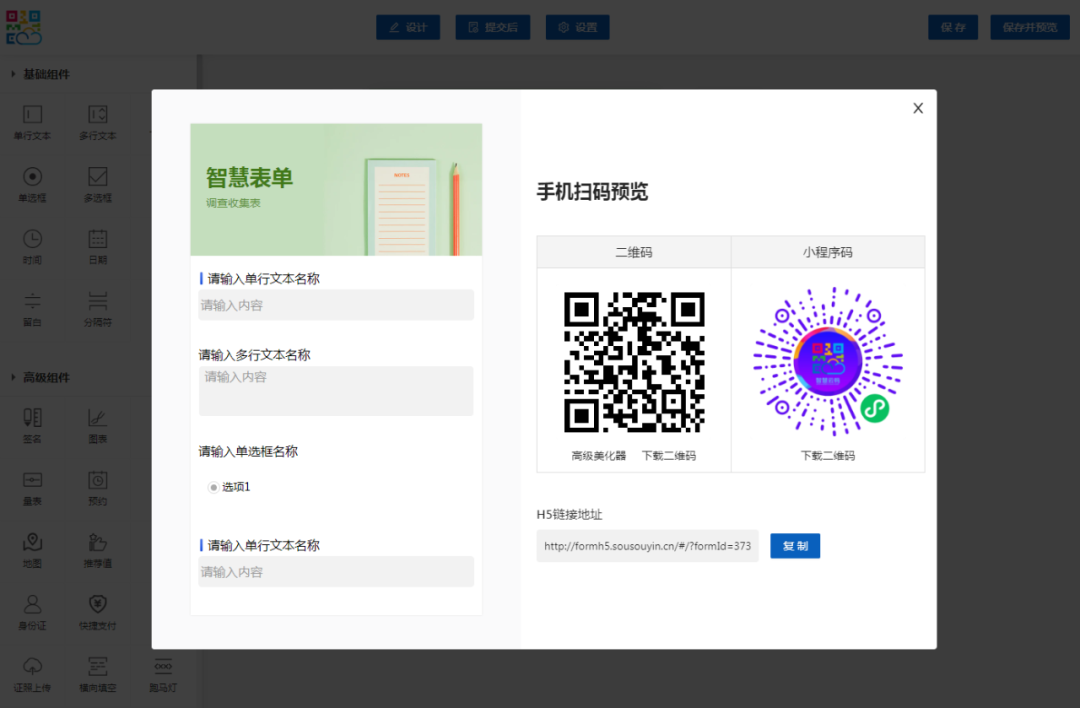Select the 单行文本 (single-line text) component

(32, 120)
